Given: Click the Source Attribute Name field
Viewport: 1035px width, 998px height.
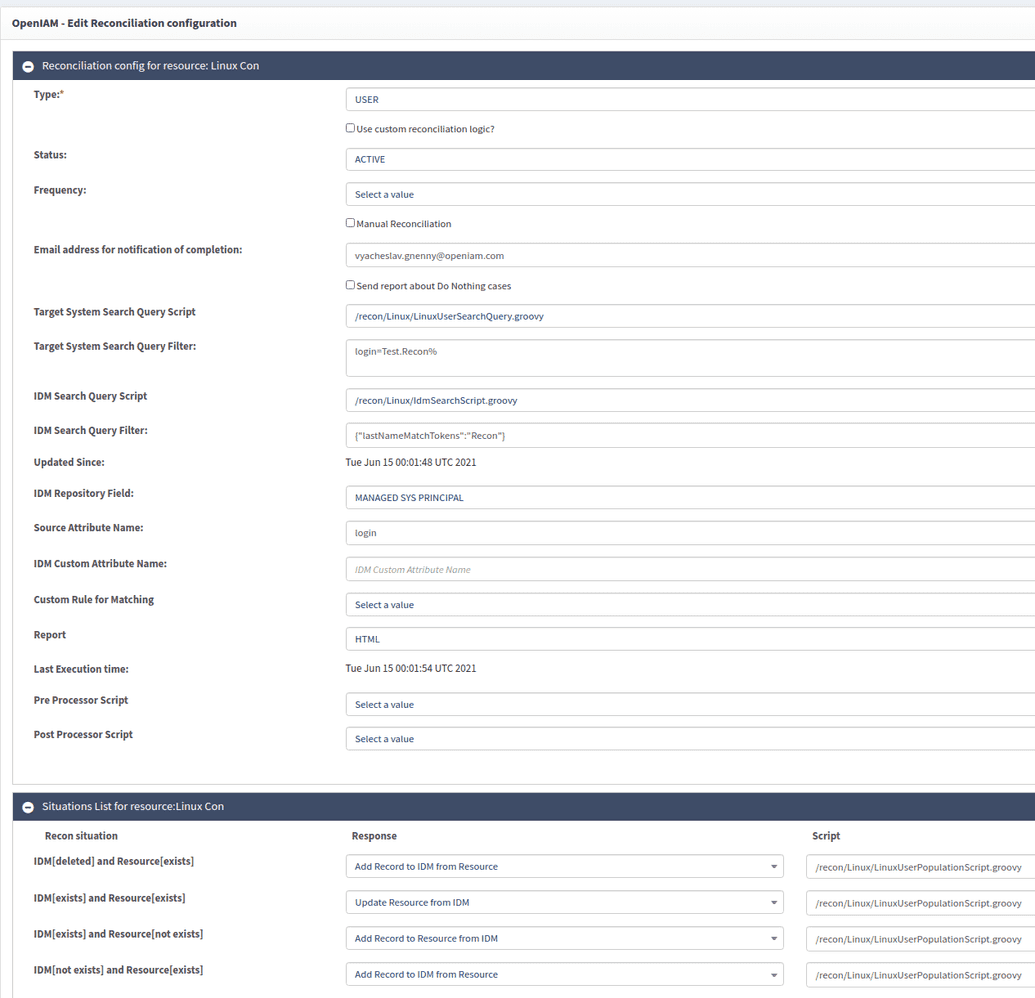Looking at the screenshot, I should pos(690,533).
